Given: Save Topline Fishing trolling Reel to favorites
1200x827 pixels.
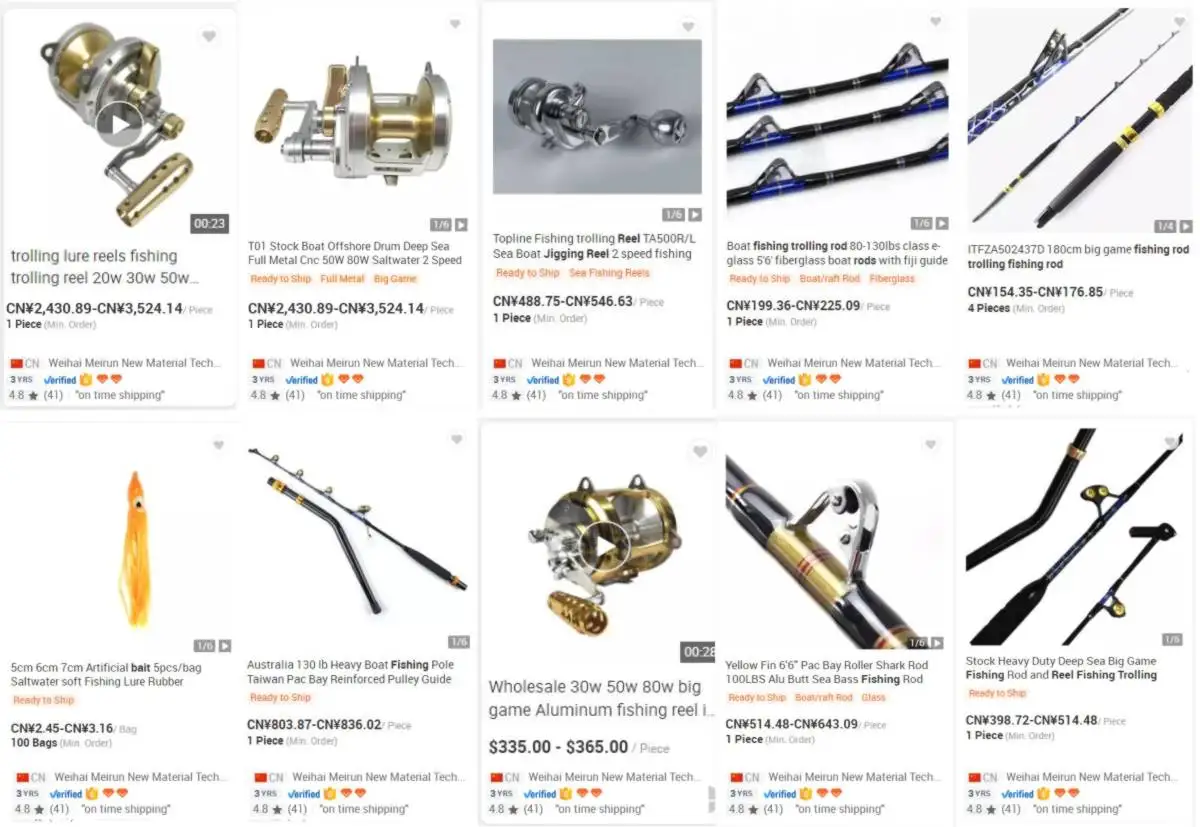Looking at the screenshot, I should tap(688, 27).
